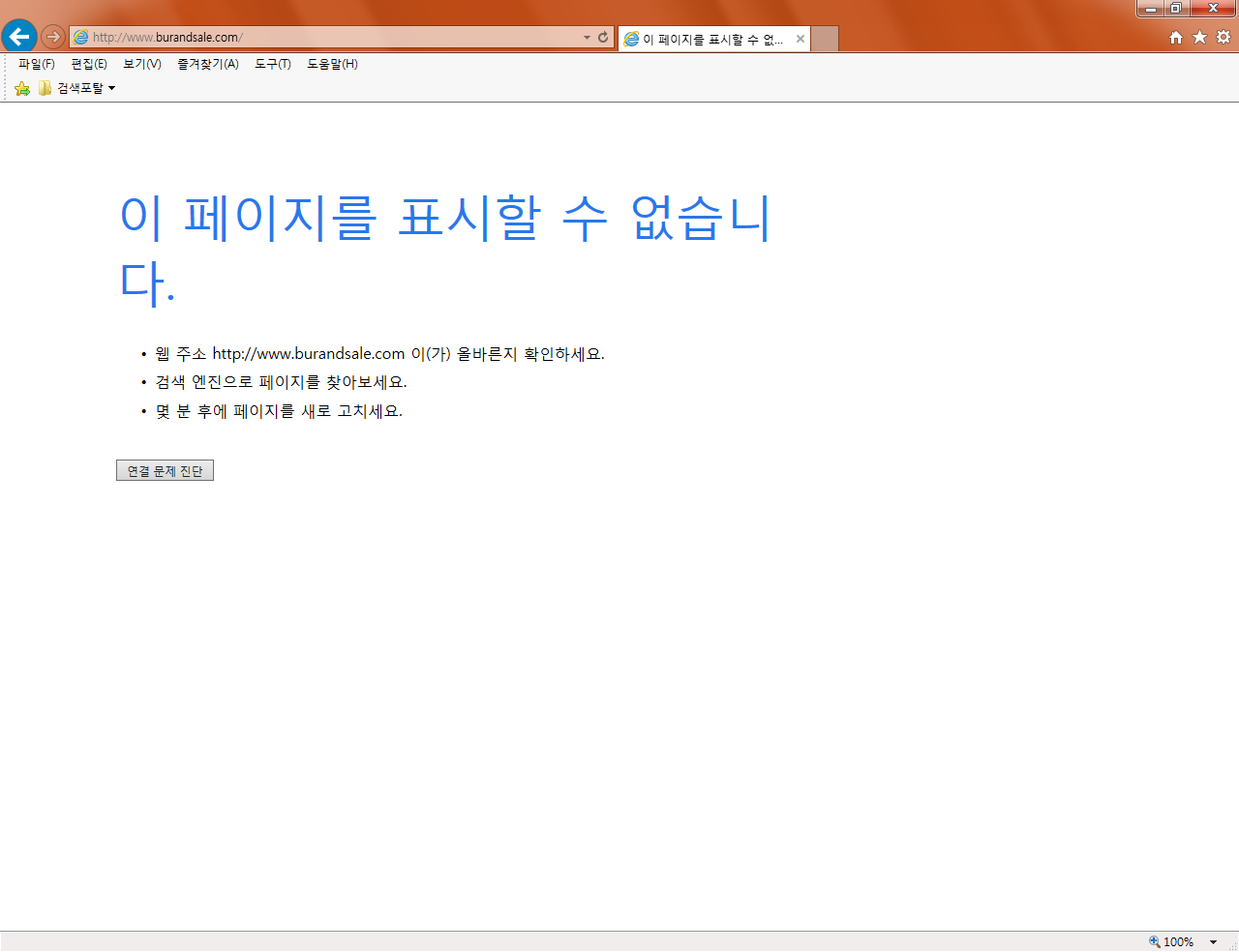Open Favorites star icon at top right
This screenshot has width=1239, height=952.
point(1200,37)
